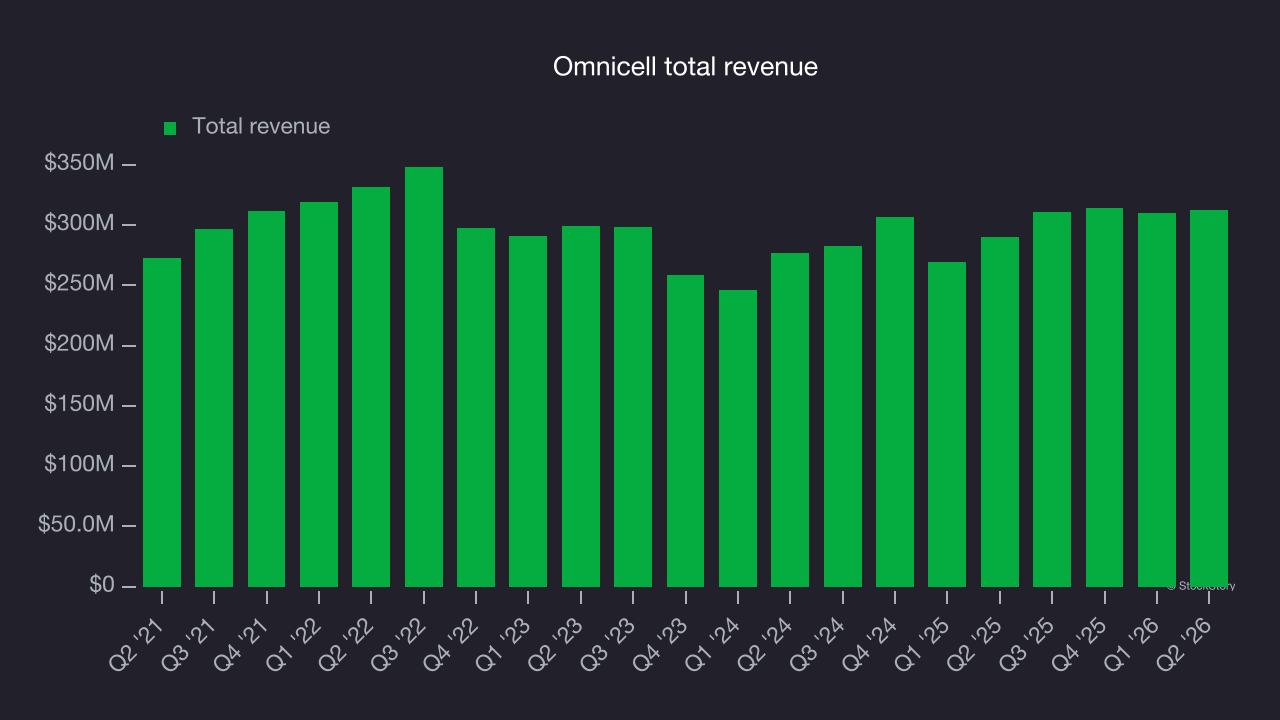
Task: Select the Q4 '23 revenue bar
Action: click(686, 431)
